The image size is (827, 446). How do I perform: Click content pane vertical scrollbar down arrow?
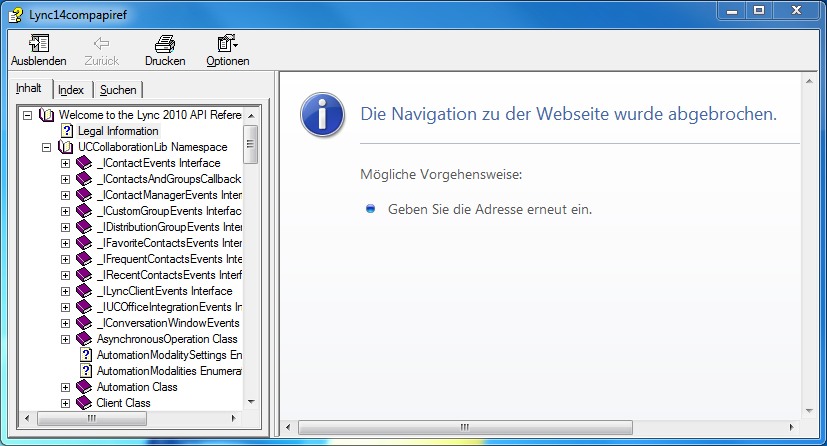pyautogui.click(x=810, y=411)
